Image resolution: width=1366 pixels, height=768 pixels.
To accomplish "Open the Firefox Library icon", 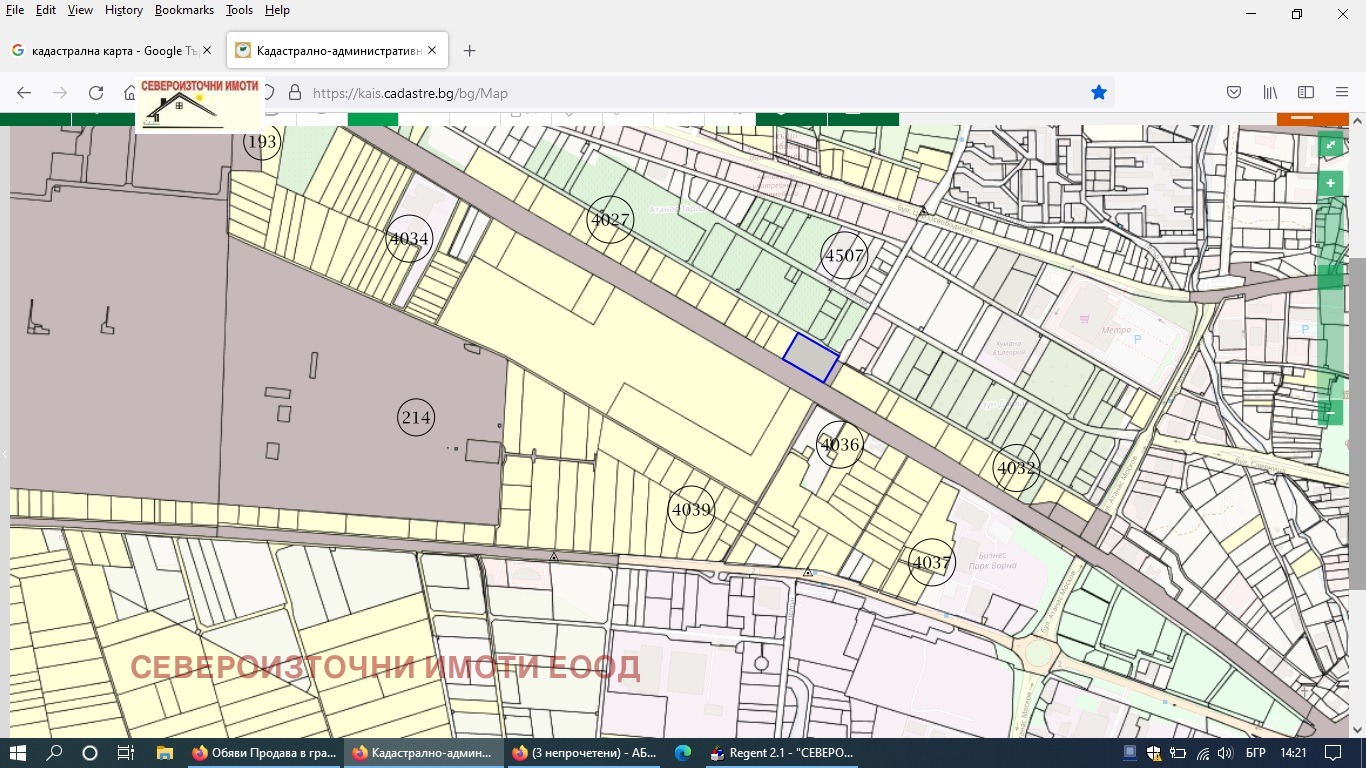I will [1270, 93].
